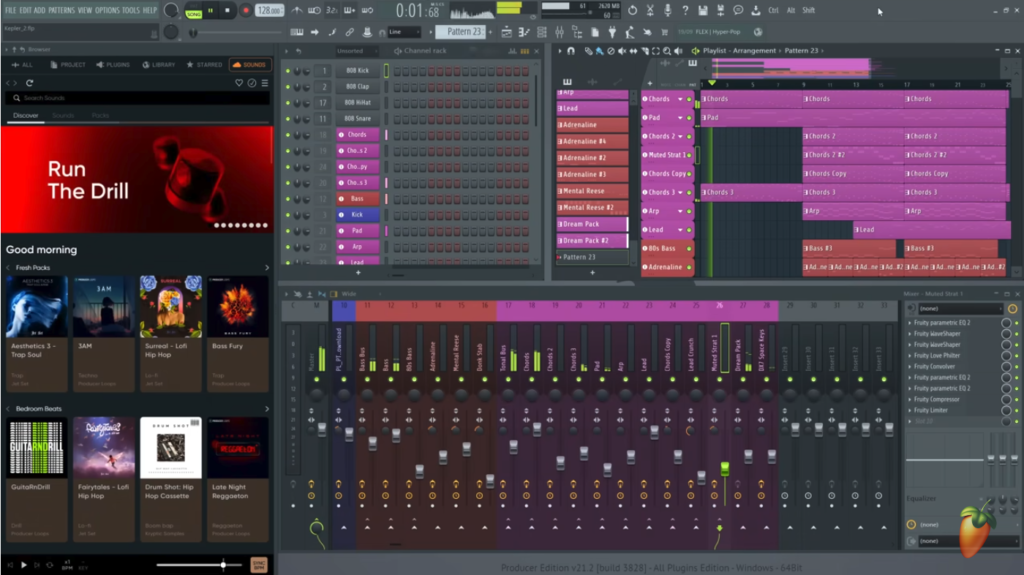Mute the 808 Kick channel
1024x575 pixels.
pos(287,71)
